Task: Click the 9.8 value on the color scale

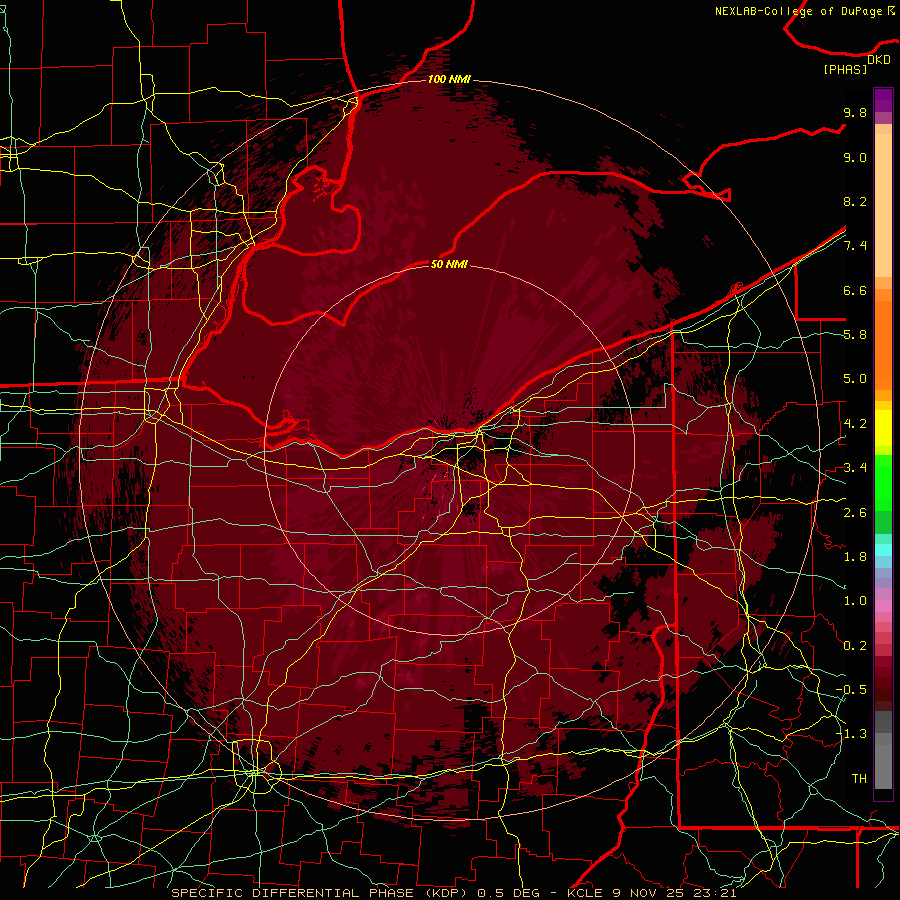Action: tap(855, 112)
